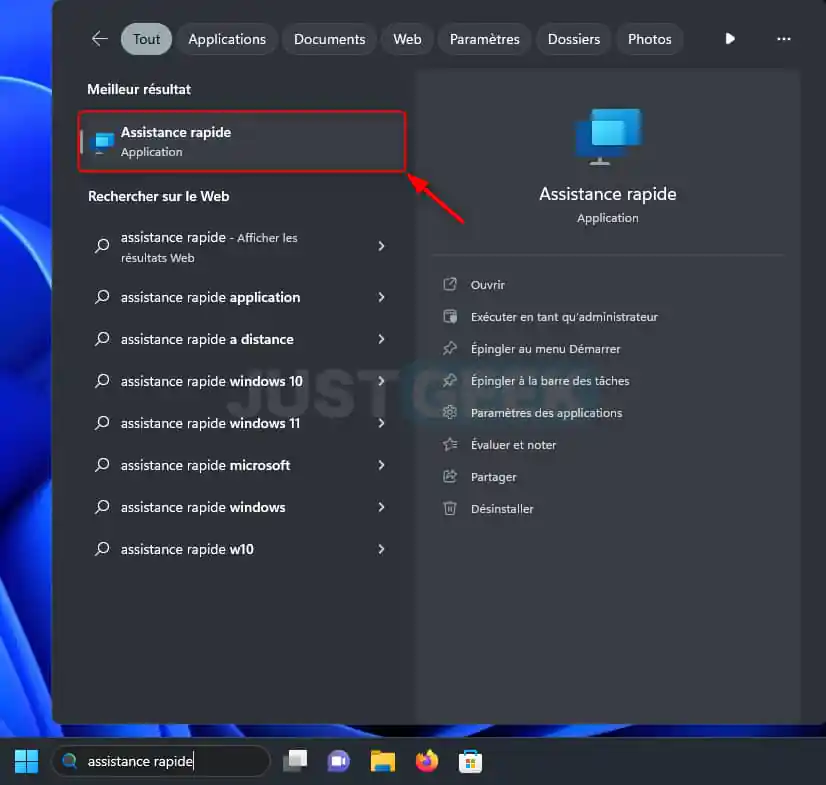Screen dimensions: 826x785
Task: Switch to the Web filter tab
Action: pos(407,39)
